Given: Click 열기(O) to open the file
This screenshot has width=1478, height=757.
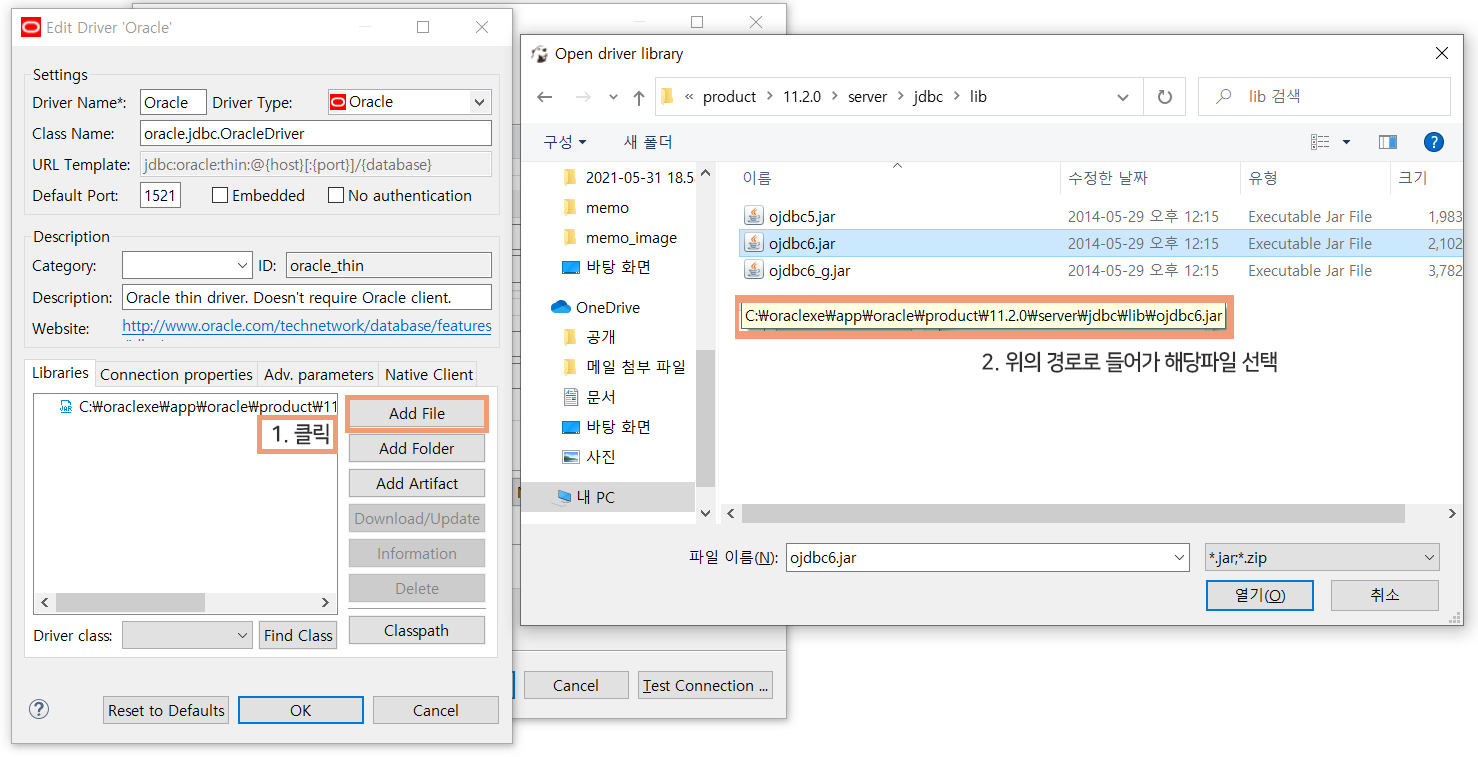Looking at the screenshot, I should tap(1260, 594).
